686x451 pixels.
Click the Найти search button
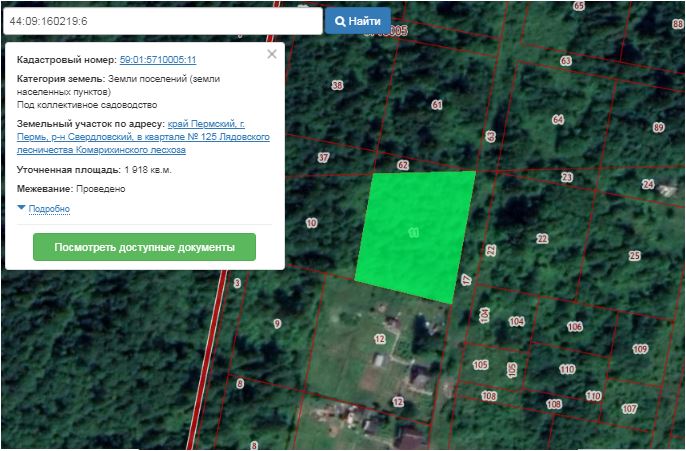[x=357, y=20]
